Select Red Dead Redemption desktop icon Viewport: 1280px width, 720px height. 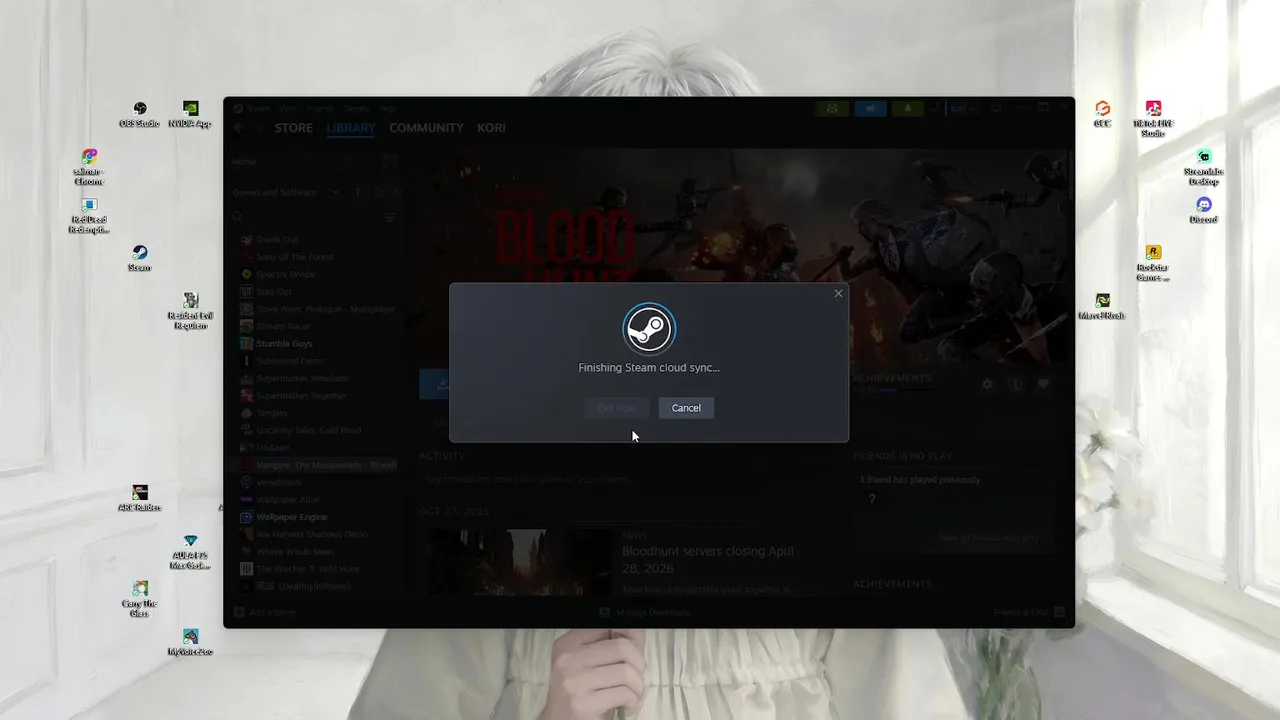click(x=89, y=216)
